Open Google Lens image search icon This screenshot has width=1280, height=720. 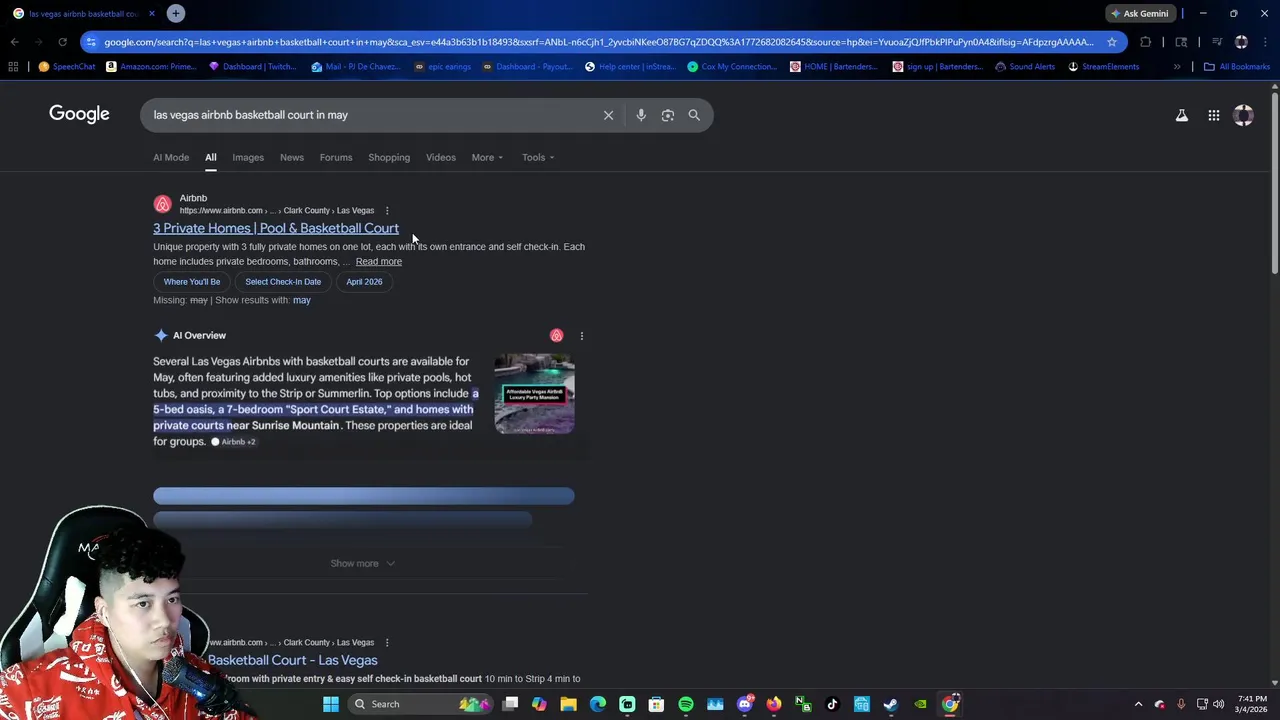668,115
